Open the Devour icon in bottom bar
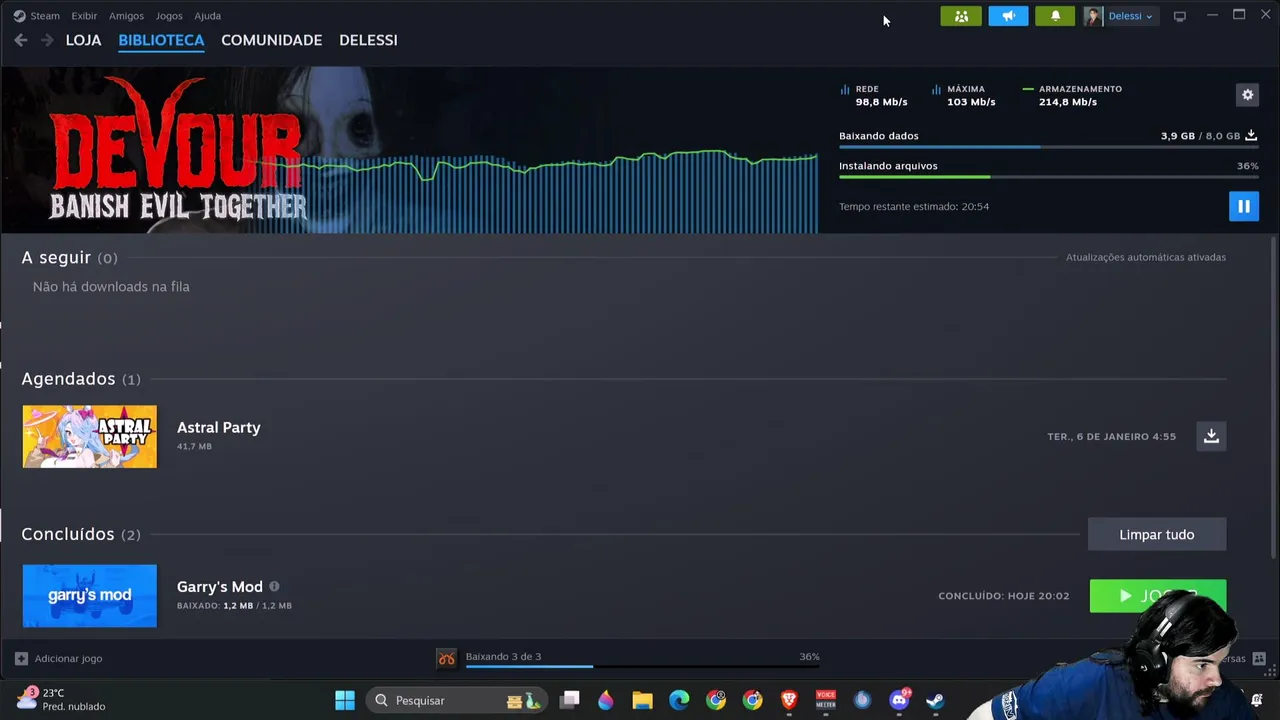This screenshot has width=1280, height=720. coord(446,658)
